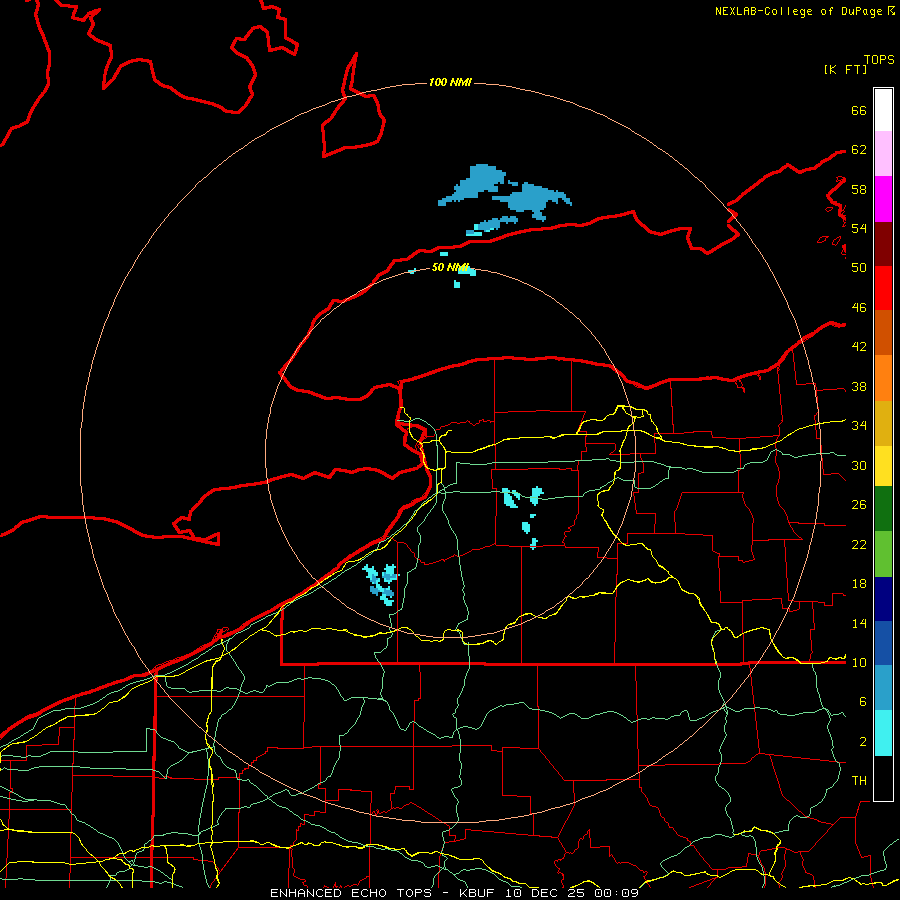Select the cyan swatch in the legend
Screen dimensions: 900x900
pyautogui.click(x=883, y=733)
